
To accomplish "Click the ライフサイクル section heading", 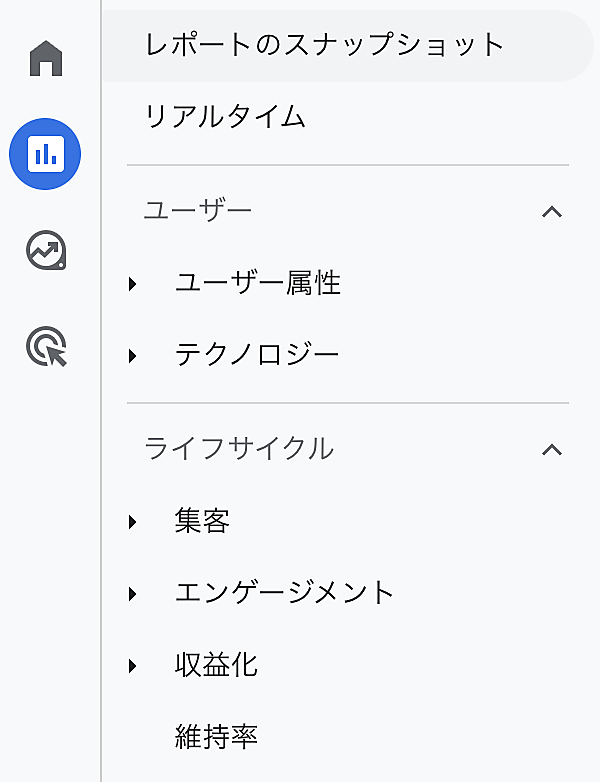I will 239,449.
